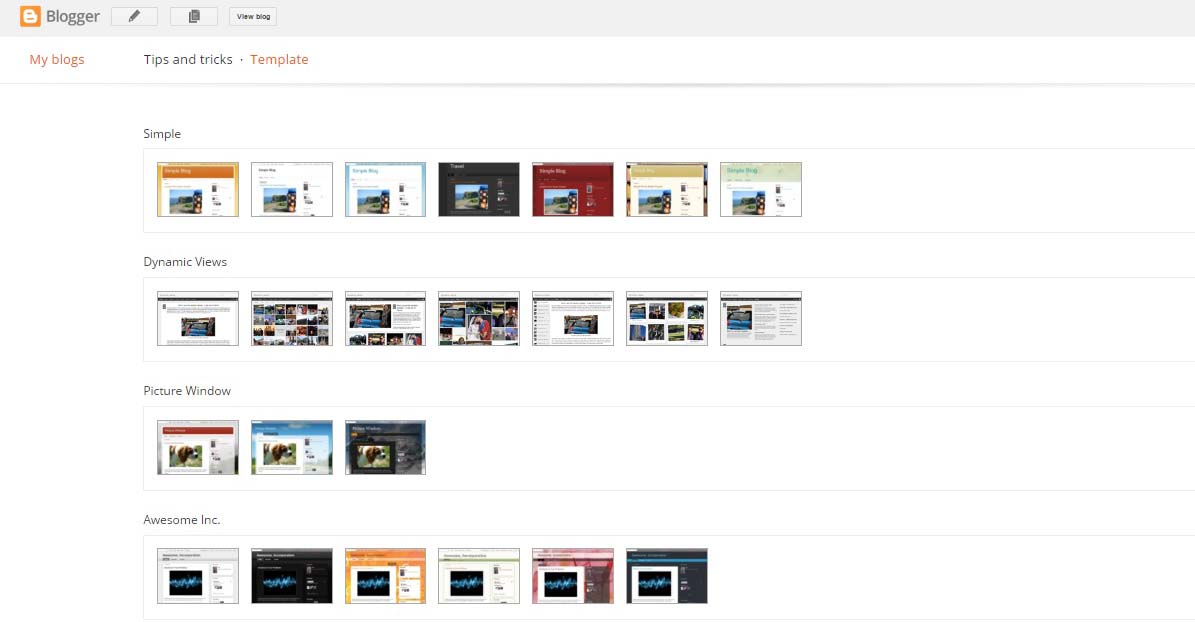Select the photo-grid Dynamic Views thumbnail
Viewport: 1195px width, 622px height.
[292, 319]
